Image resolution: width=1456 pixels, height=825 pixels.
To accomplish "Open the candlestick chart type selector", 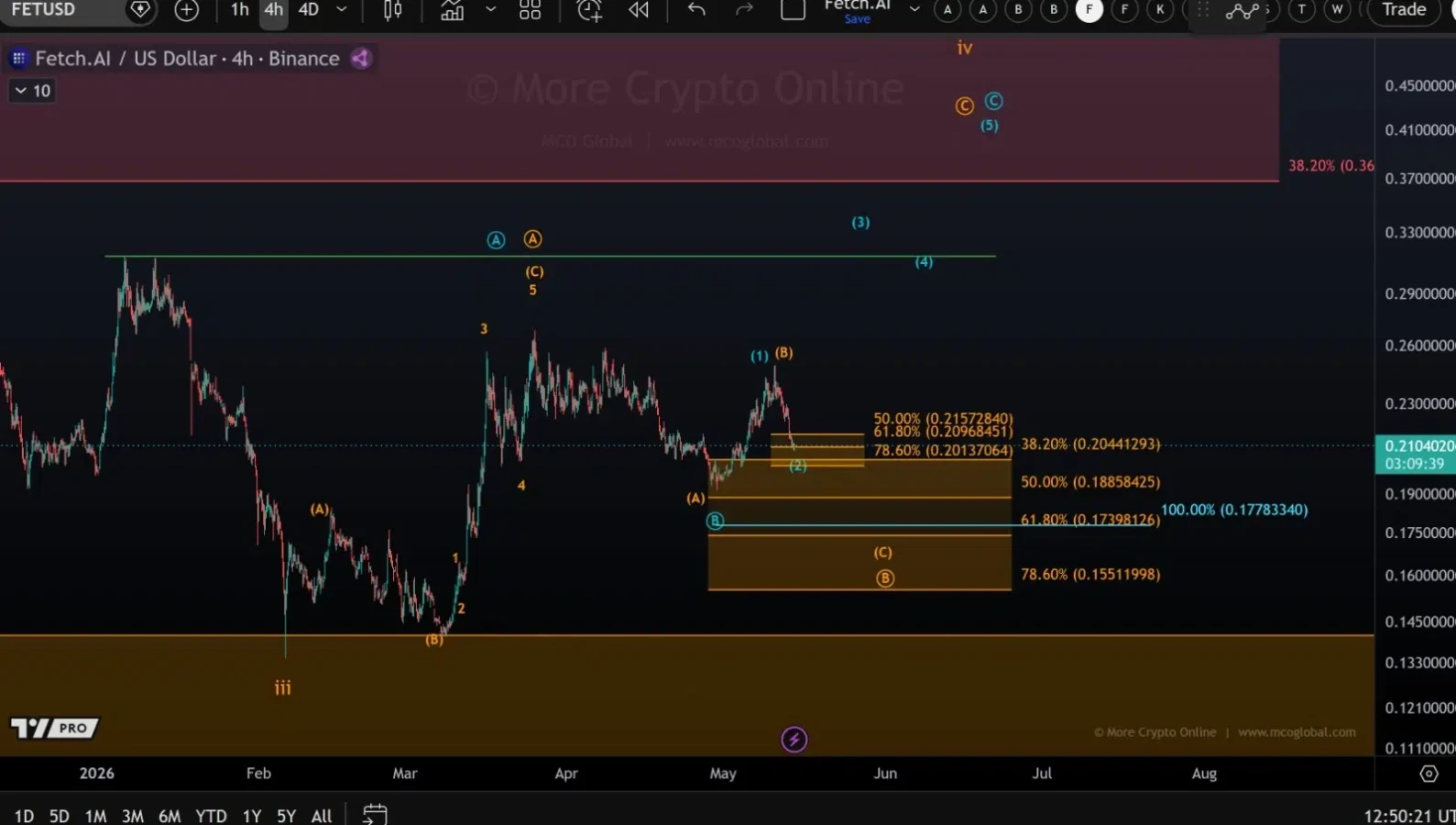I will 393,10.
